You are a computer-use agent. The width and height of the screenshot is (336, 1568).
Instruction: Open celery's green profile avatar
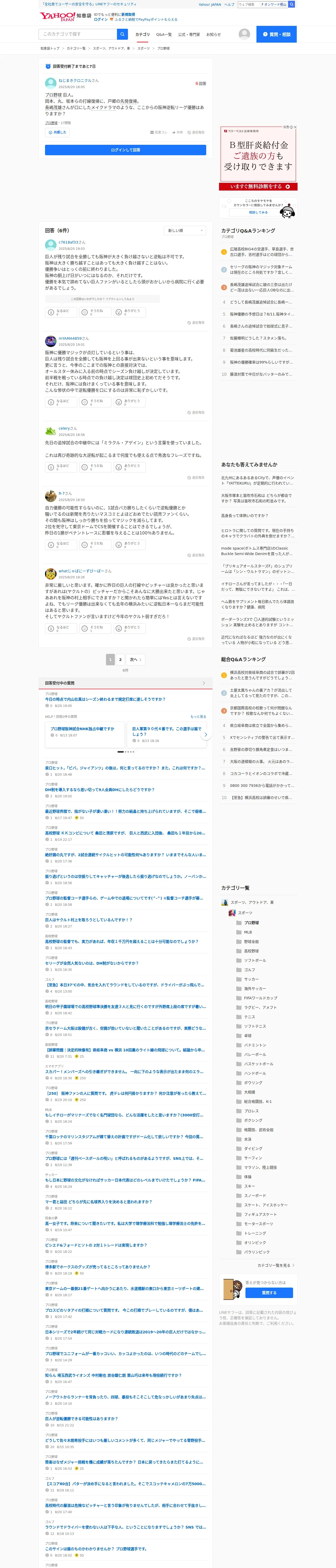pyautogui.click(x=51, y=431)
